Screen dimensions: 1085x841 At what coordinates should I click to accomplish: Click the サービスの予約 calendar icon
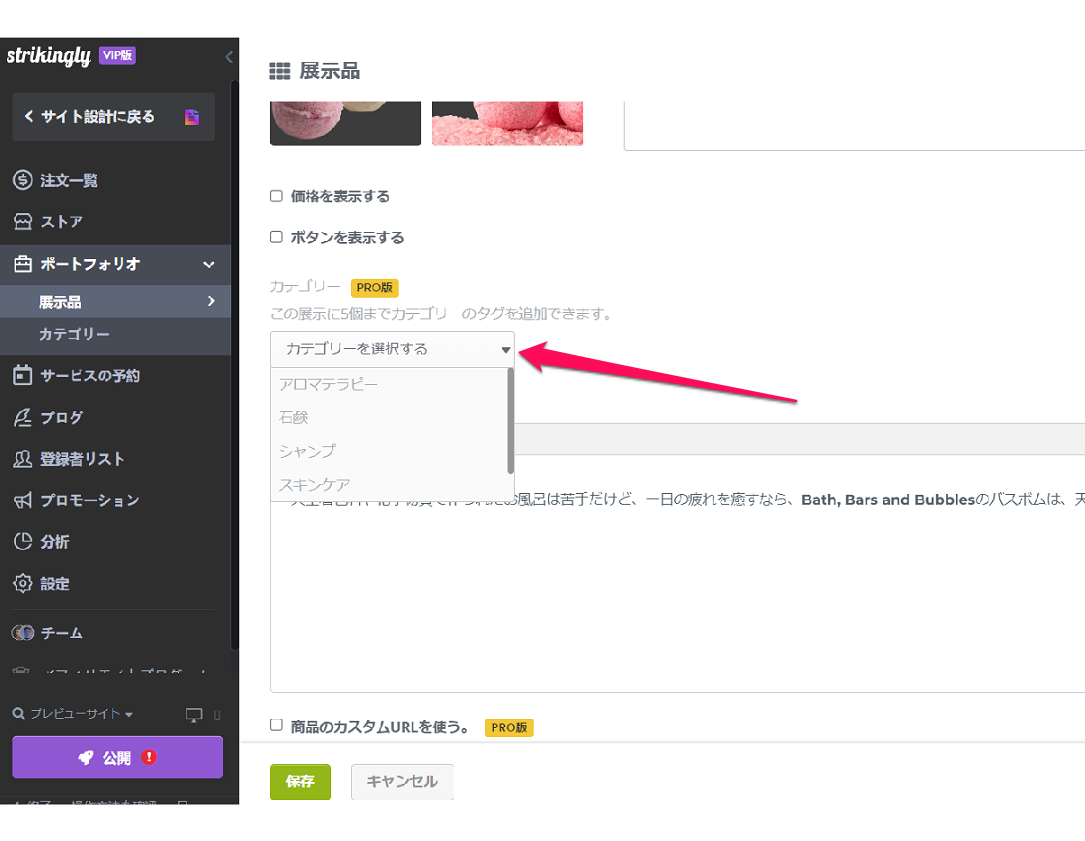(x=23, y=375)
